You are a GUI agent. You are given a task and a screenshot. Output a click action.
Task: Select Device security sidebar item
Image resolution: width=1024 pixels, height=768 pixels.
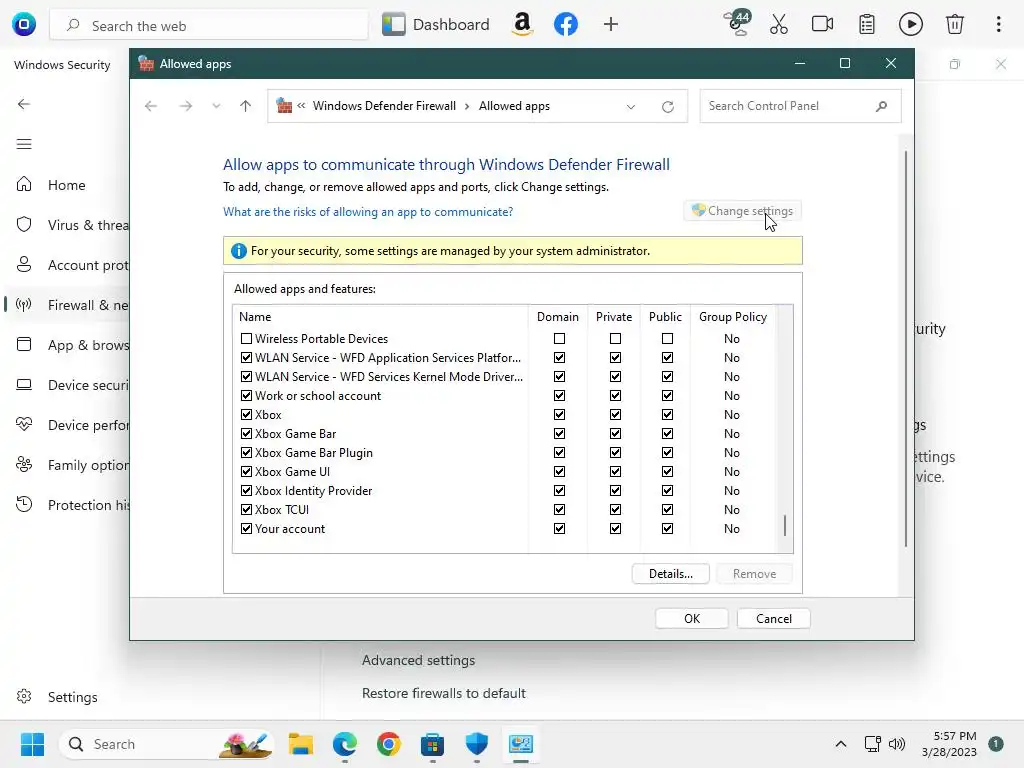click(x=67, y=385)
